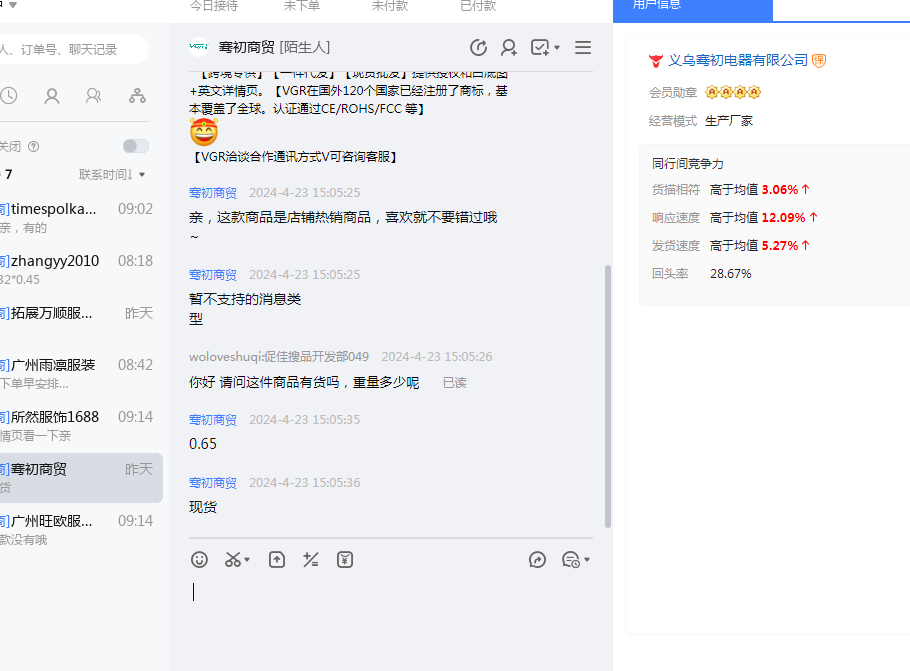Open the emoji picker in chat toolbar

[x=200, y=560]
